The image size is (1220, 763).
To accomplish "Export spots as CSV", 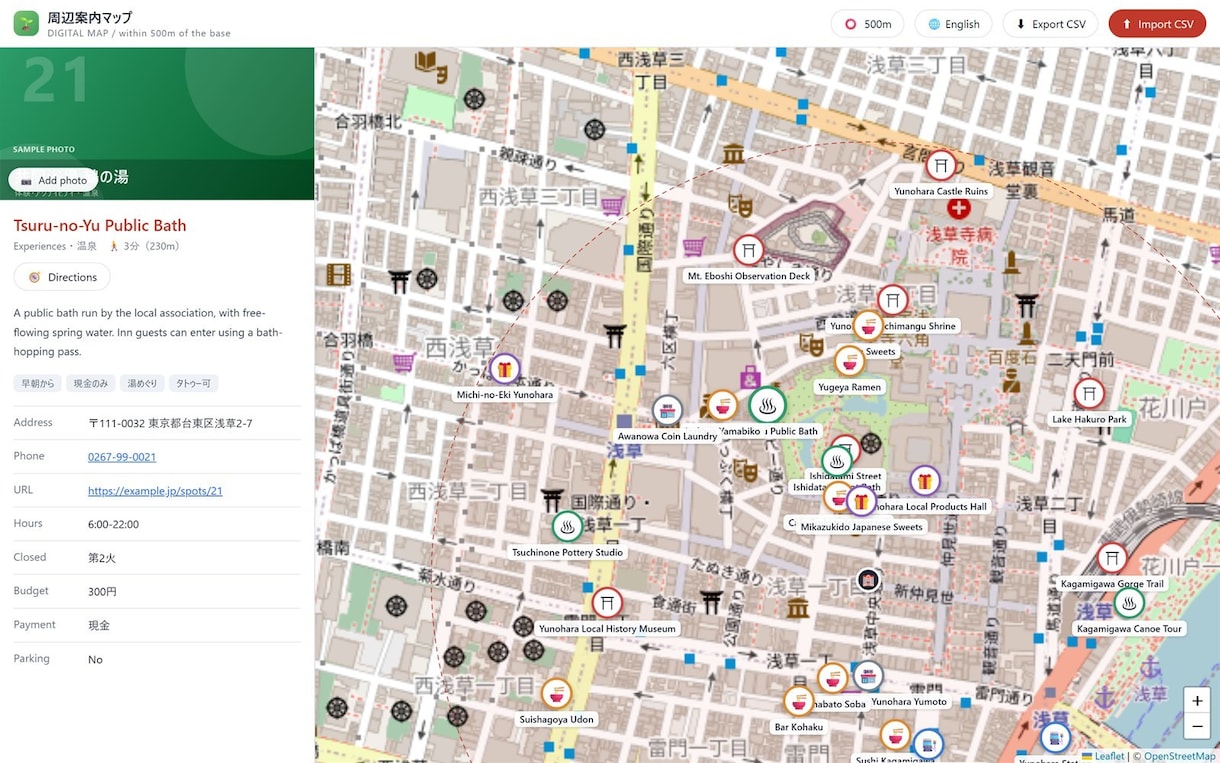I will [1050, 24].
